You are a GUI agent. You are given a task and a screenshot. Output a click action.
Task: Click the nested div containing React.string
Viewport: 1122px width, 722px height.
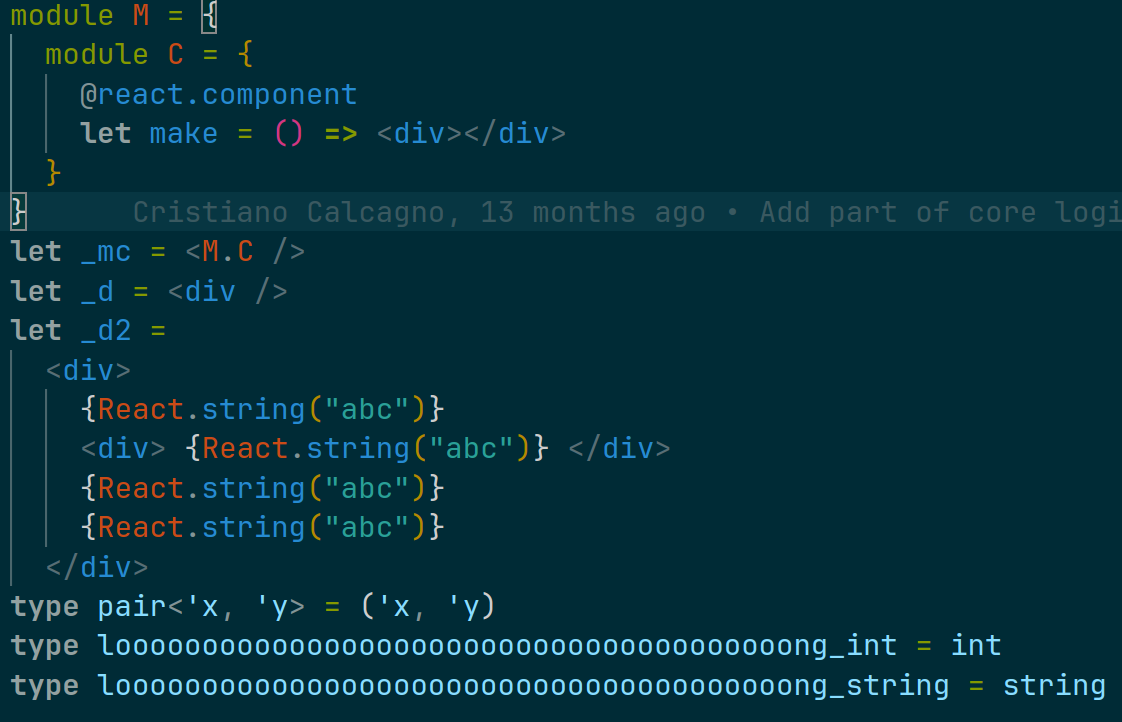tap(376, 449)
